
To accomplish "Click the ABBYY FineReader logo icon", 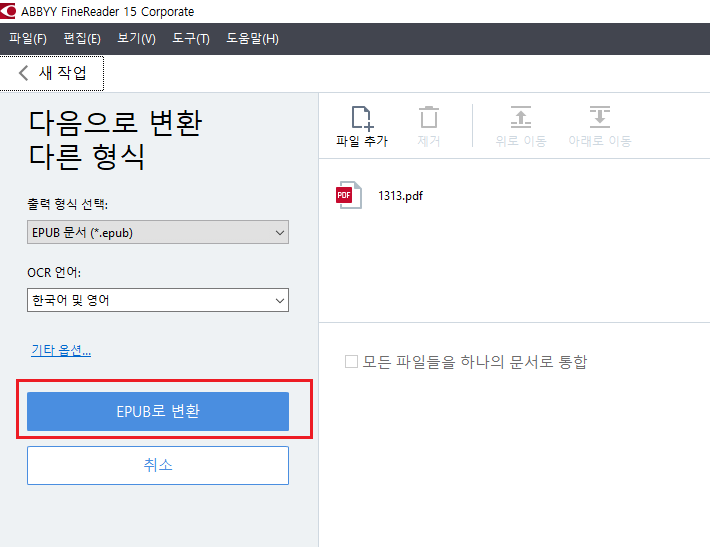I will (x=8, y=11).
